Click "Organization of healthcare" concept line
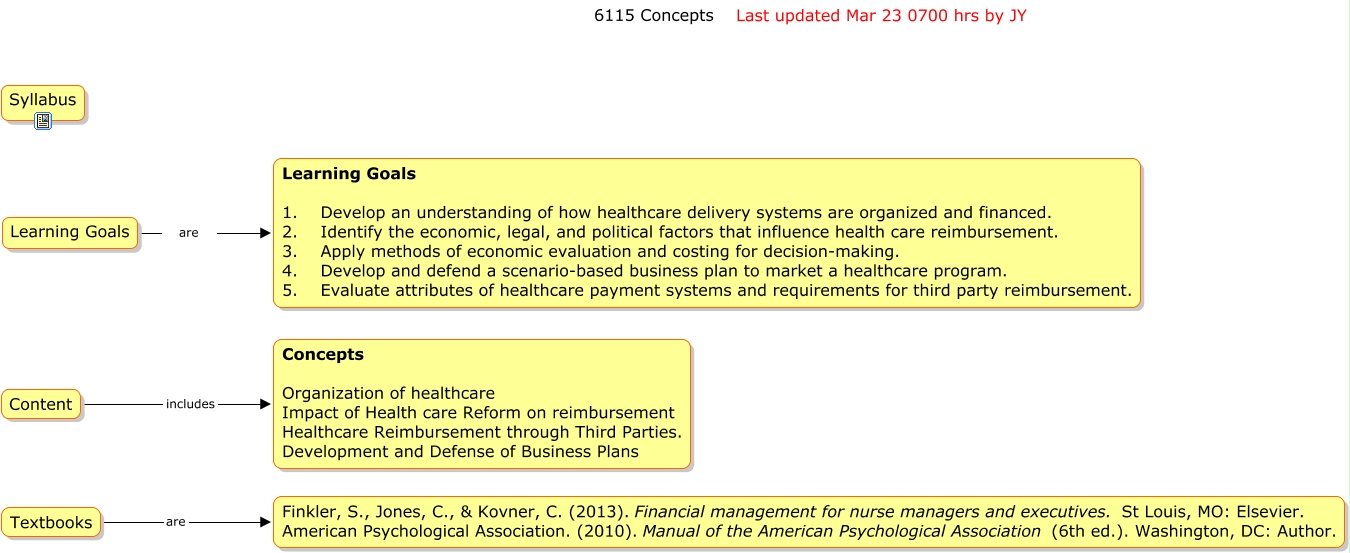 coord(388,394)
